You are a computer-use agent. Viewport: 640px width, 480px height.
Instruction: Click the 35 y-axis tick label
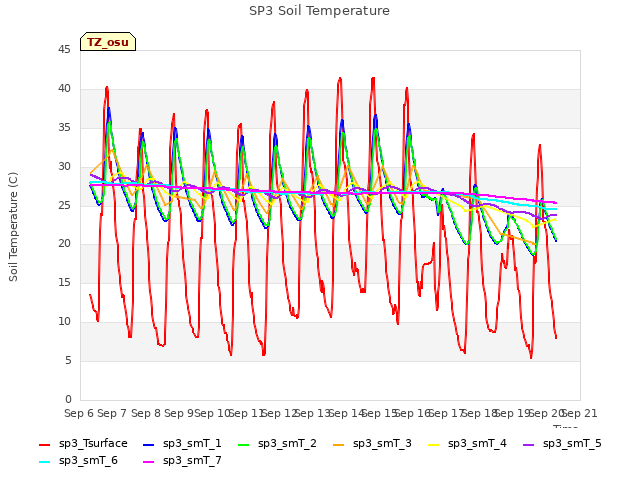[x=64, y=128]
